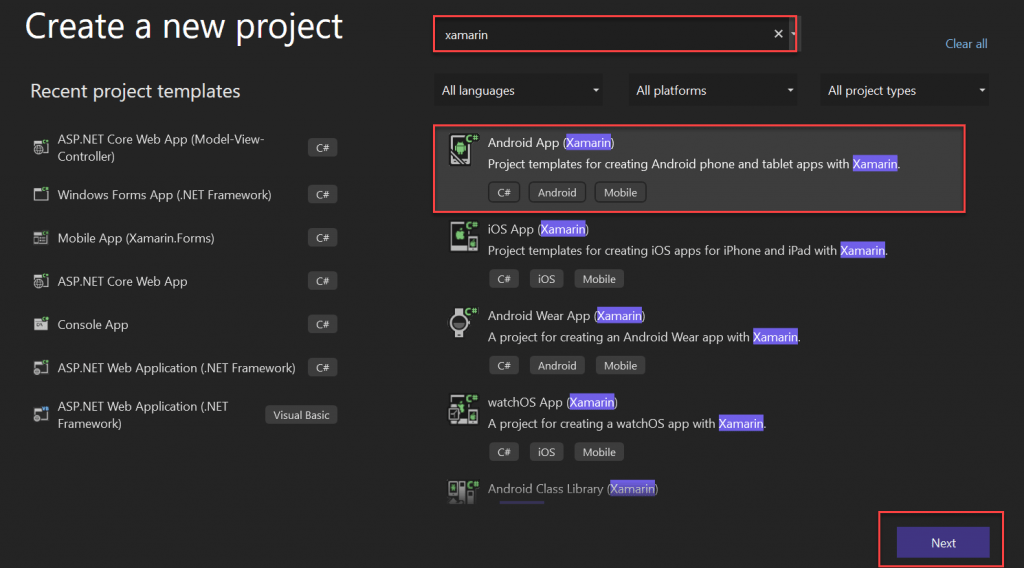Image resolution: width=1024 pixels, height=568 pixels.
Task: Click the Windows Forms App icon
Action: pyautogui.click(x=40, y=194)
